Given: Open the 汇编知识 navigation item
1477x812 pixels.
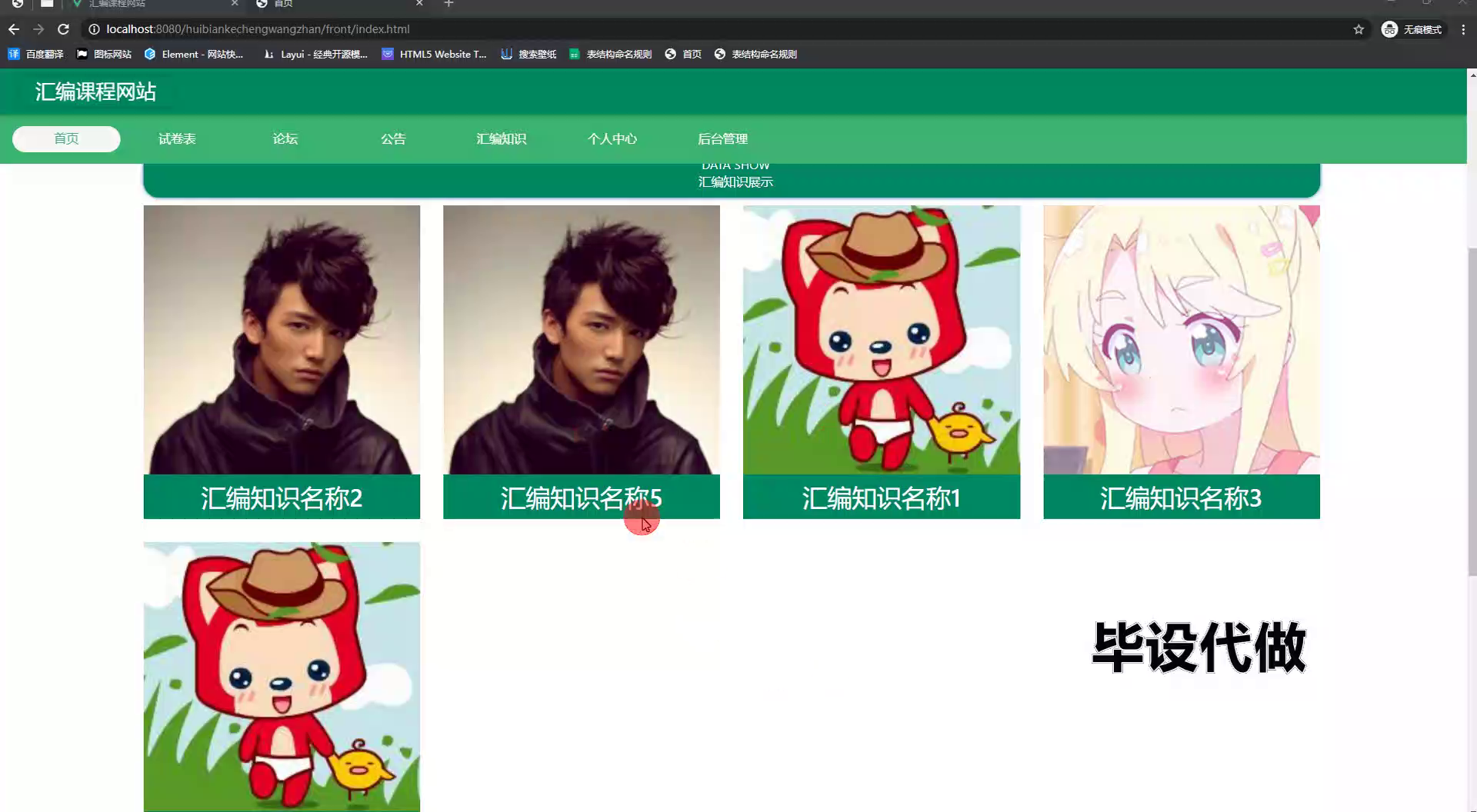Looking at the screenshot, I should click(502, 138).
